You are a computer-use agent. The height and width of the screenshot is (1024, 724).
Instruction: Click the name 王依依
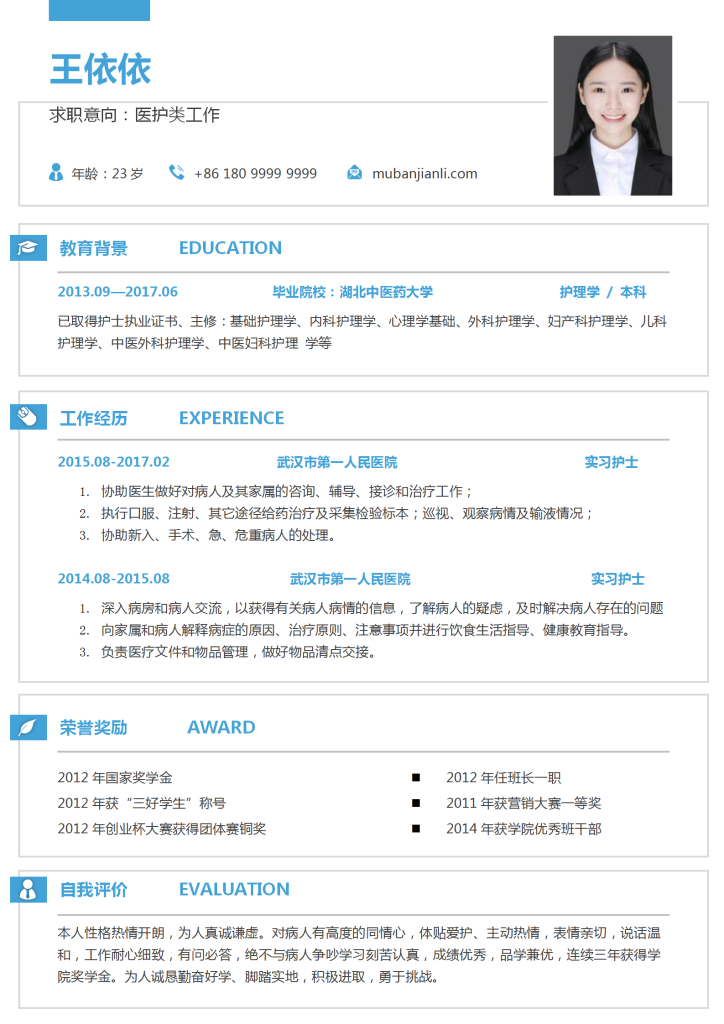tap(101, 69)
